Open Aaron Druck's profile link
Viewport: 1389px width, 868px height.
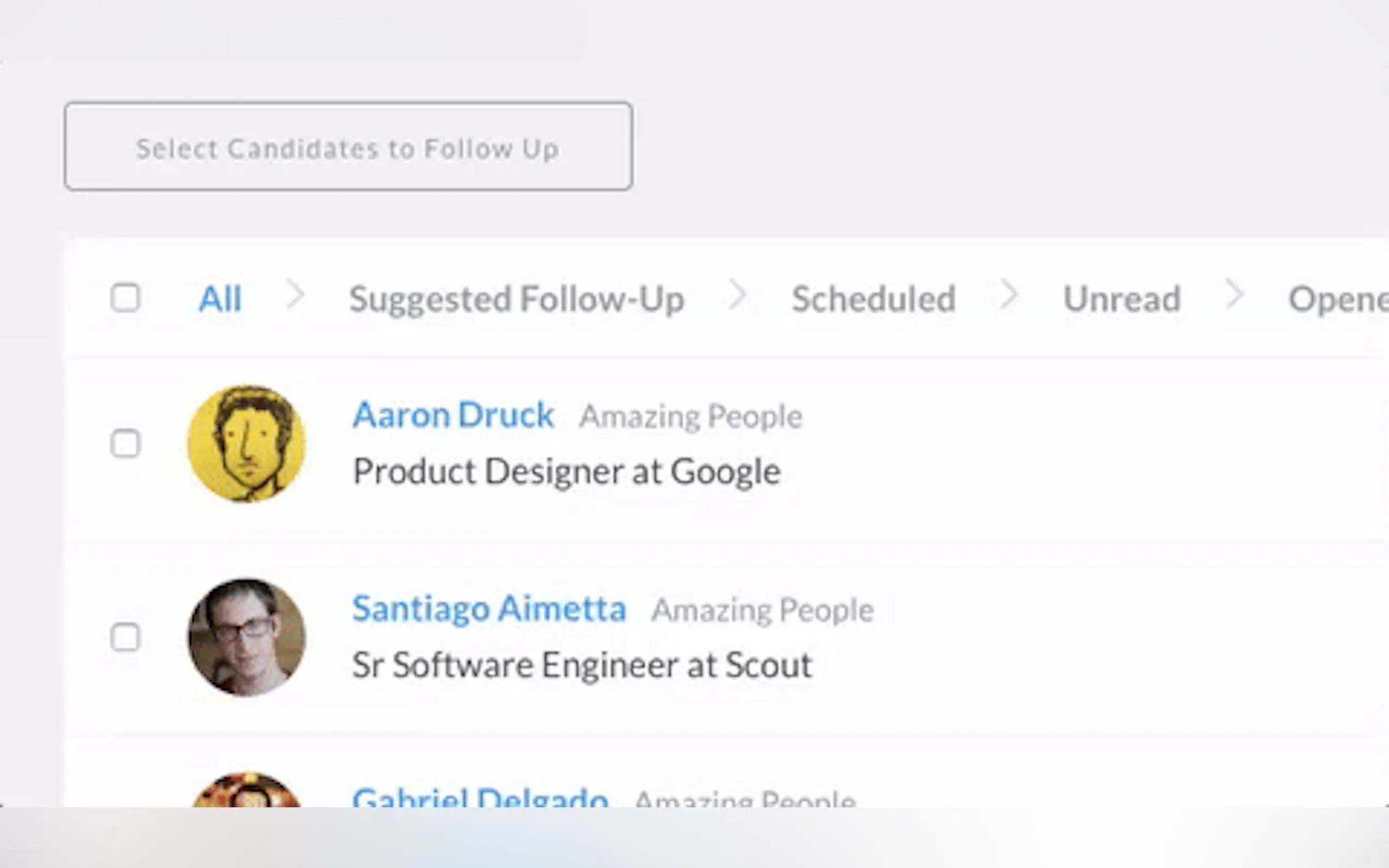coord(453,415)
